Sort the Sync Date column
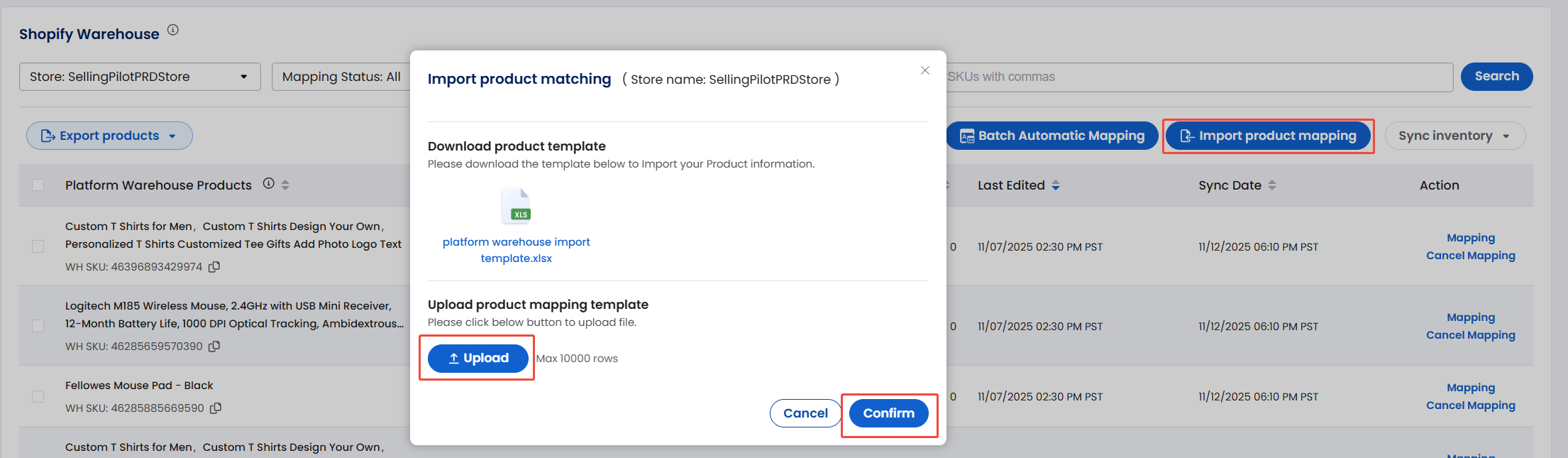The width and height of the screenshot is (1568, 458). click(x=1272, y=185)
